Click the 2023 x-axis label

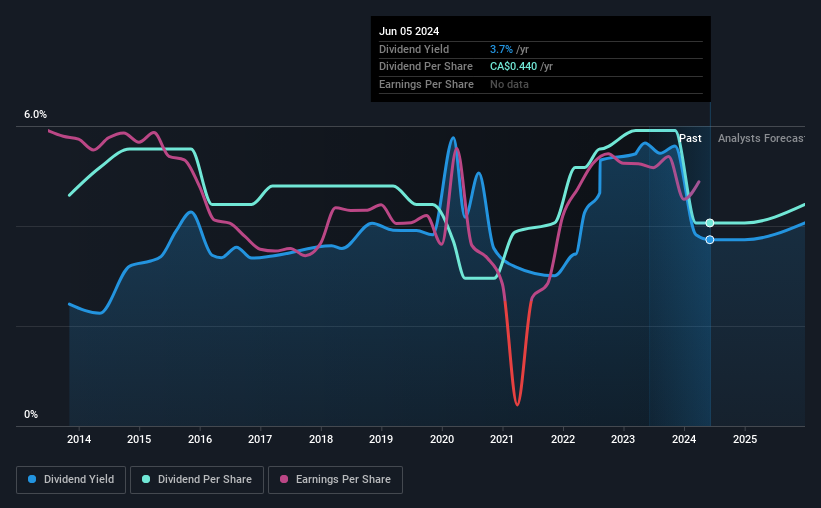point(623,439)
